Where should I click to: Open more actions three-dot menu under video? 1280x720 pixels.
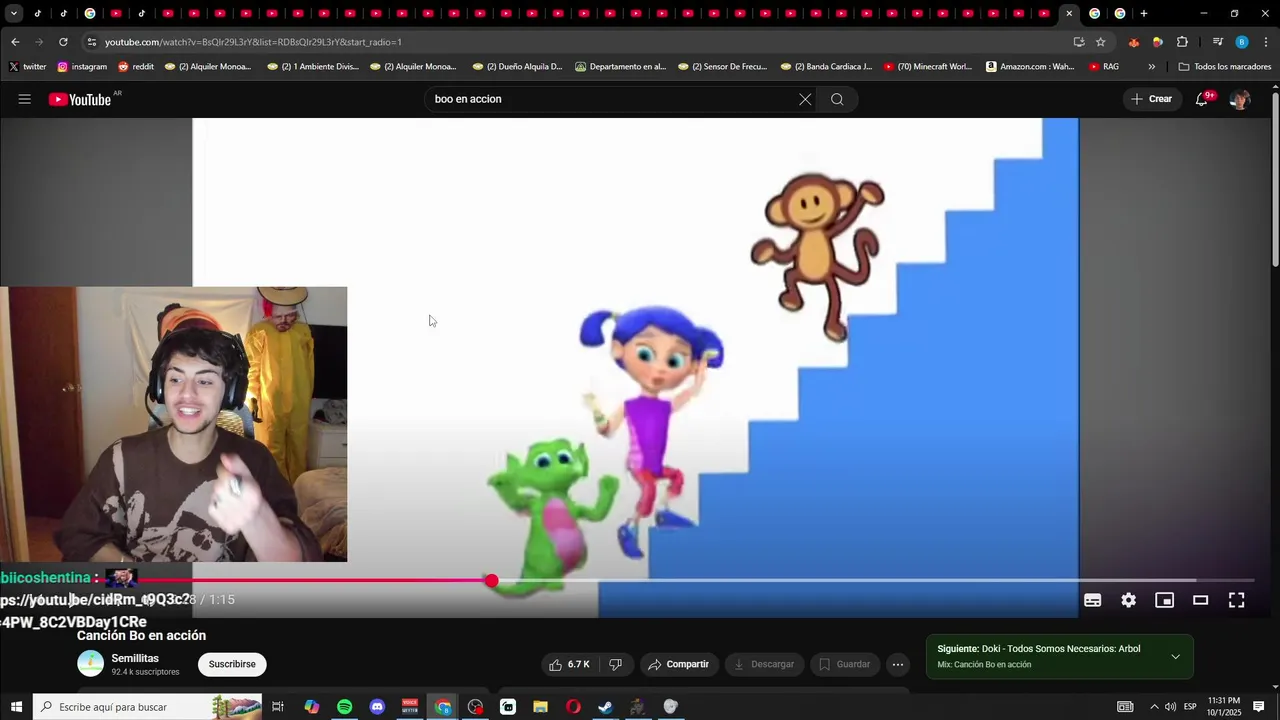898,664
